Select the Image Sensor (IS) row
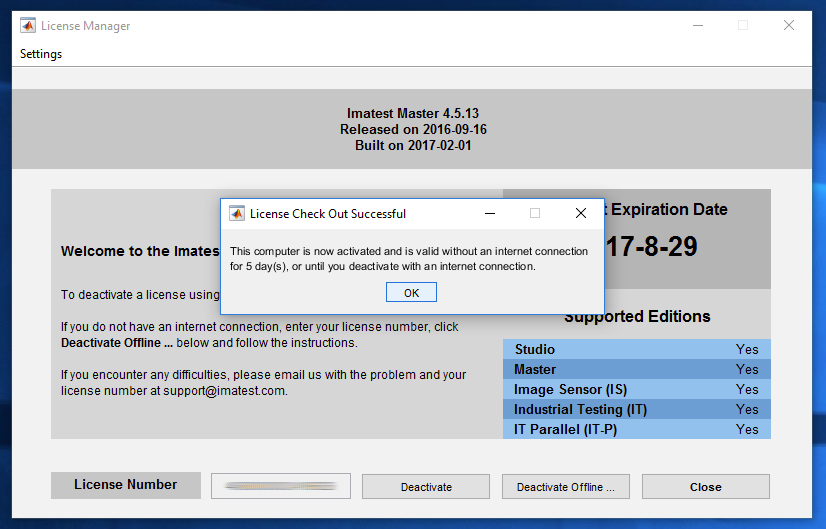 click(x=636, y=389)
